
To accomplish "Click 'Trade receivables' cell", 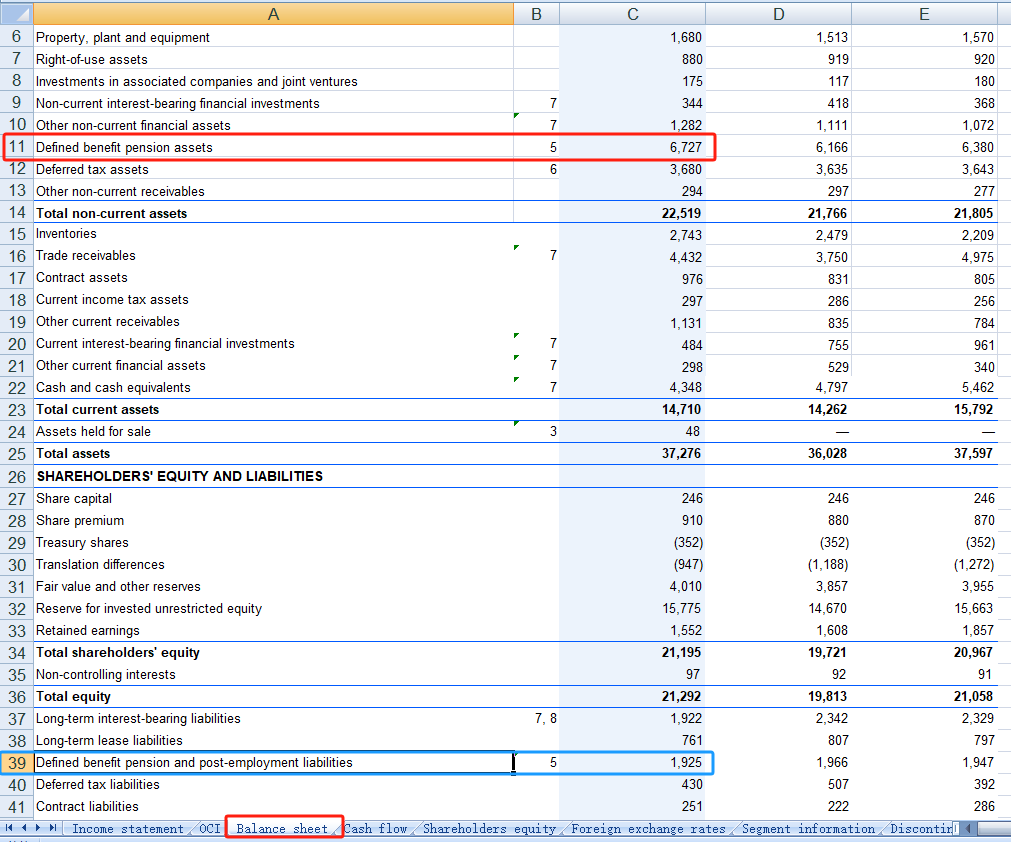I will [x=273, y=256].
